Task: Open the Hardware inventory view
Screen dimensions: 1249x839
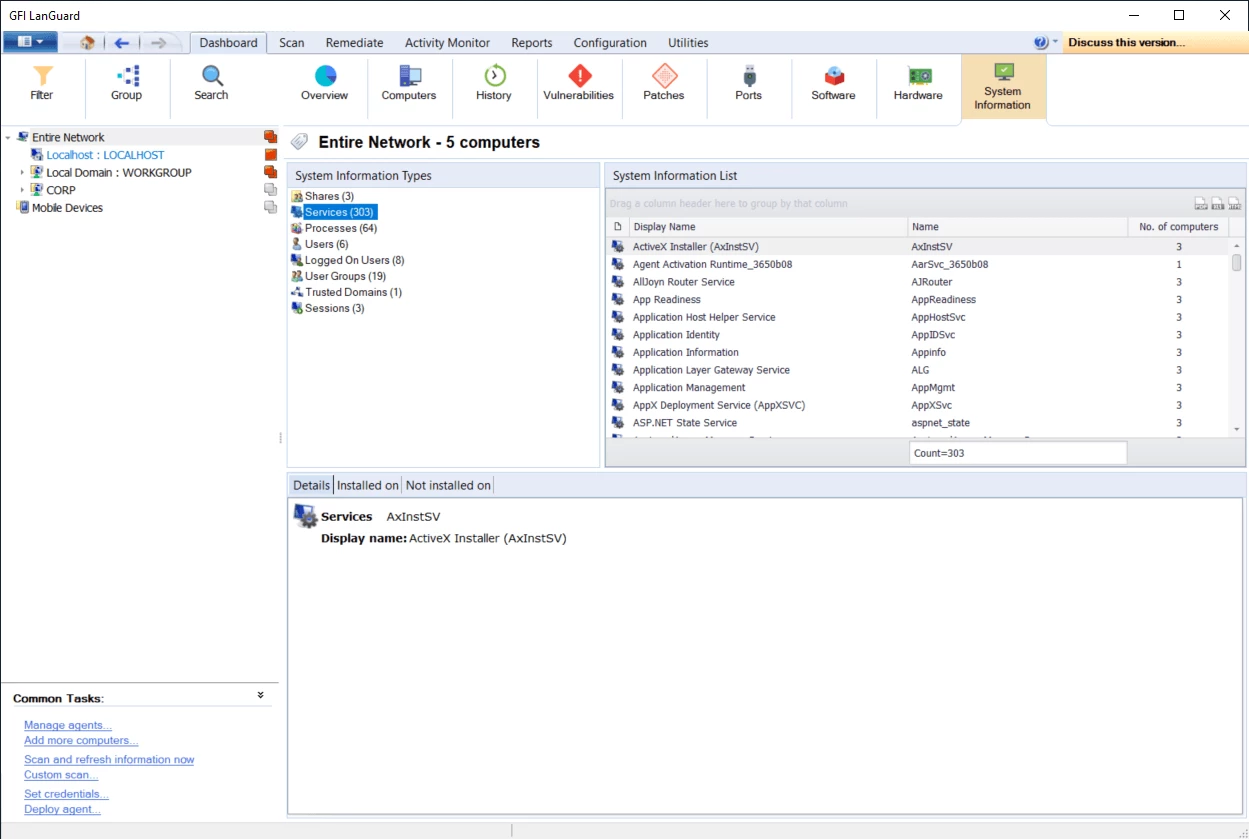Action: [x=918, y=83]
